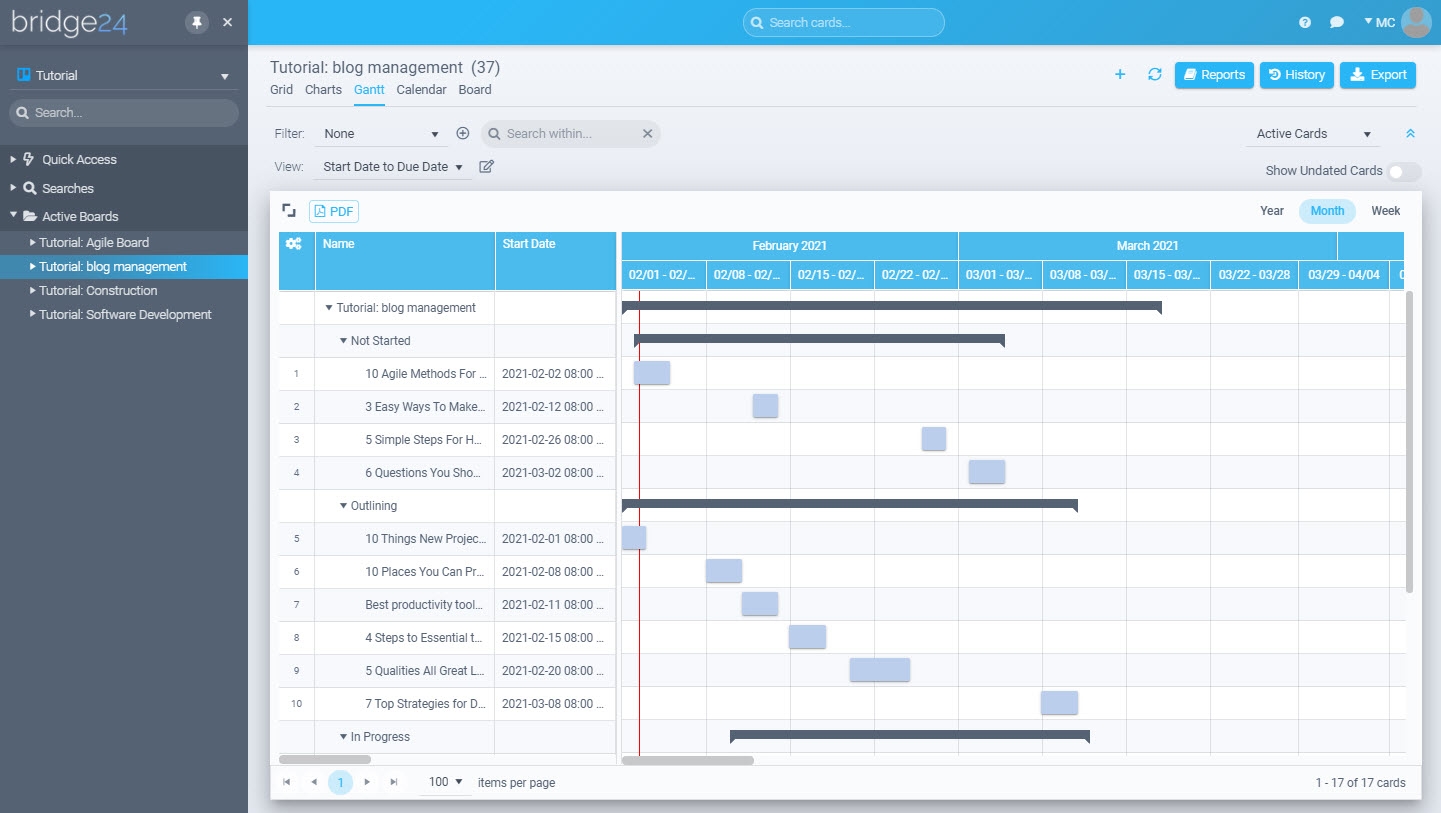Viewport: 1441px width, 813px height.
Task: Clear the Search within box using the X
Action: [x=647, y=133]
